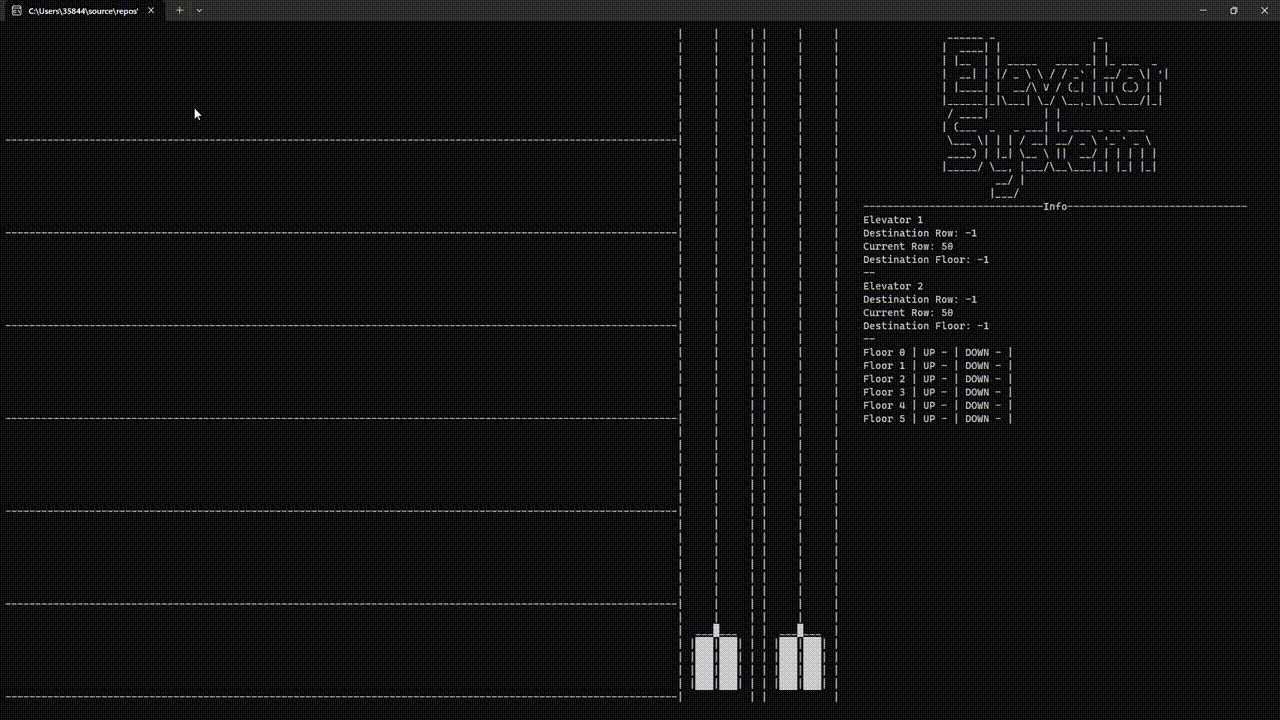
Task: Close the terminal window
Action: pyautogui.click(x=1264, y=10)
